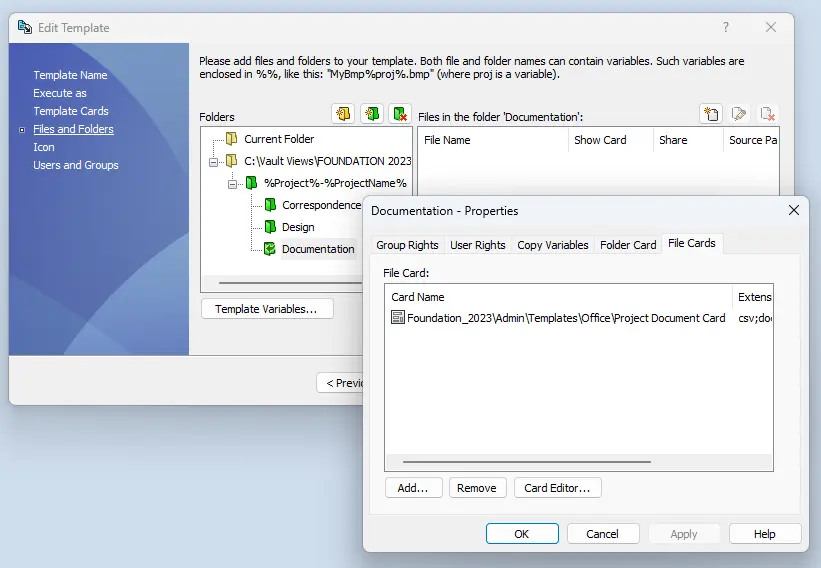Switch to the Group Rights tab
The width and height of the screenshot is (821, 568).
(x=407, y=245)
